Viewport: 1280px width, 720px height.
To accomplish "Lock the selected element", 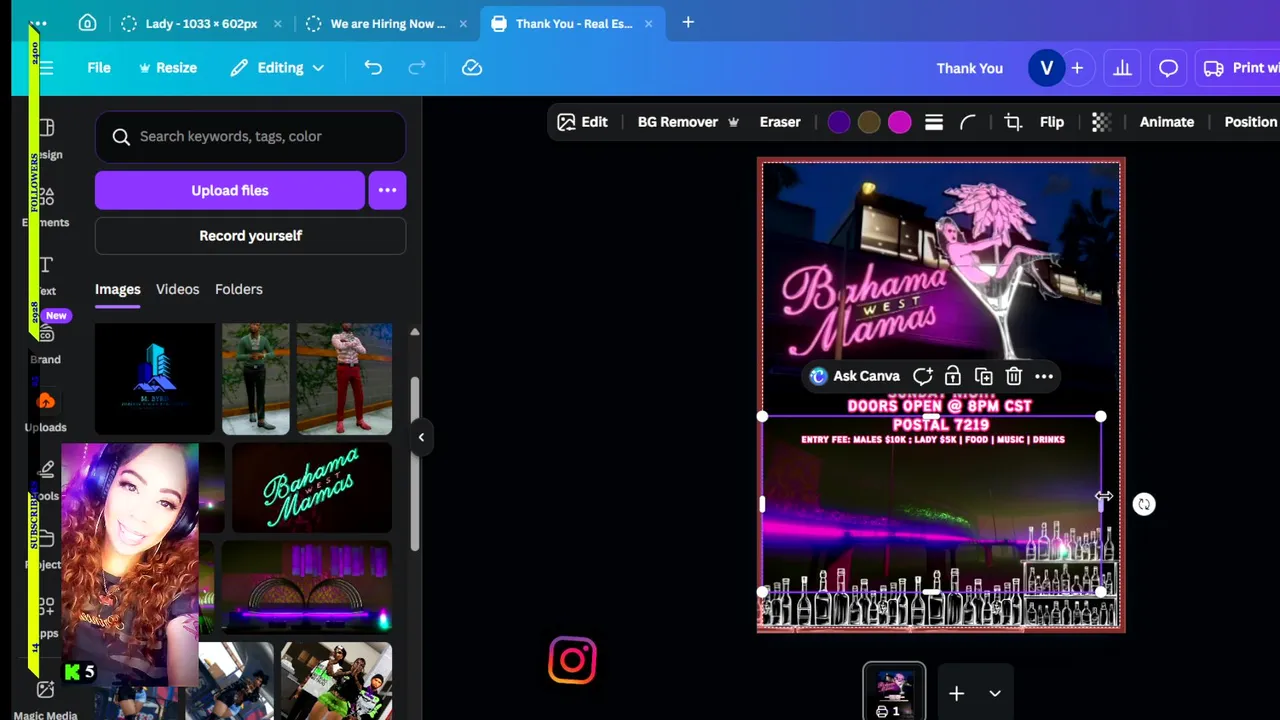I will tap(953, 376).
